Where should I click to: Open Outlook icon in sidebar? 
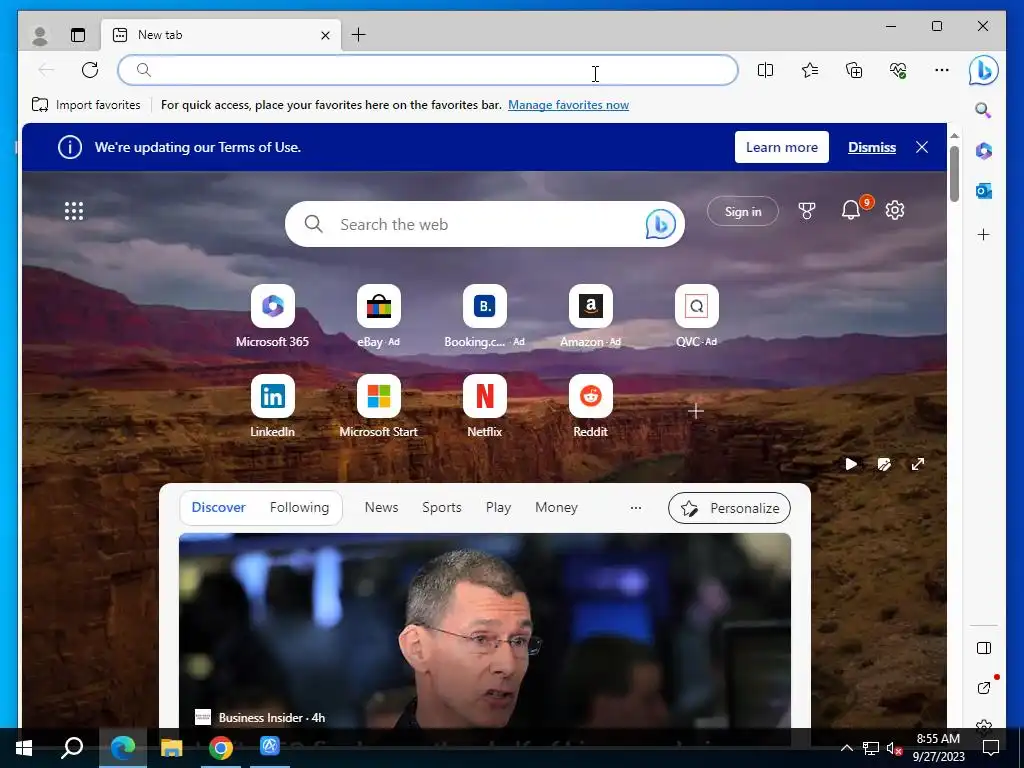pyautogui.click(x=984, y=191)
